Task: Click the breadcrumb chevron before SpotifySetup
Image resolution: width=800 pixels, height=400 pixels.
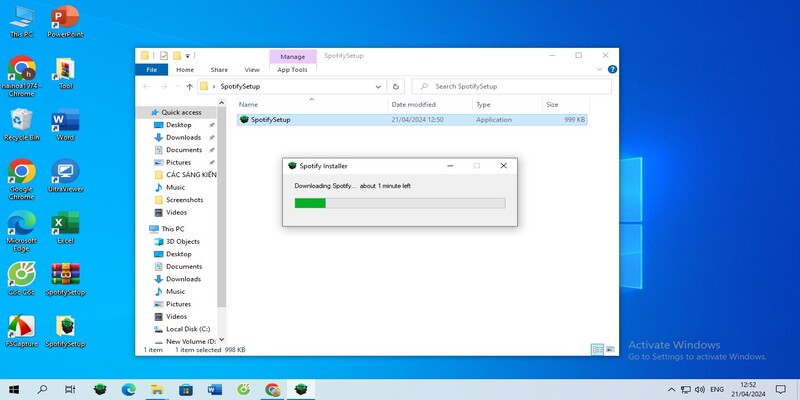Action: coord(214,87)
